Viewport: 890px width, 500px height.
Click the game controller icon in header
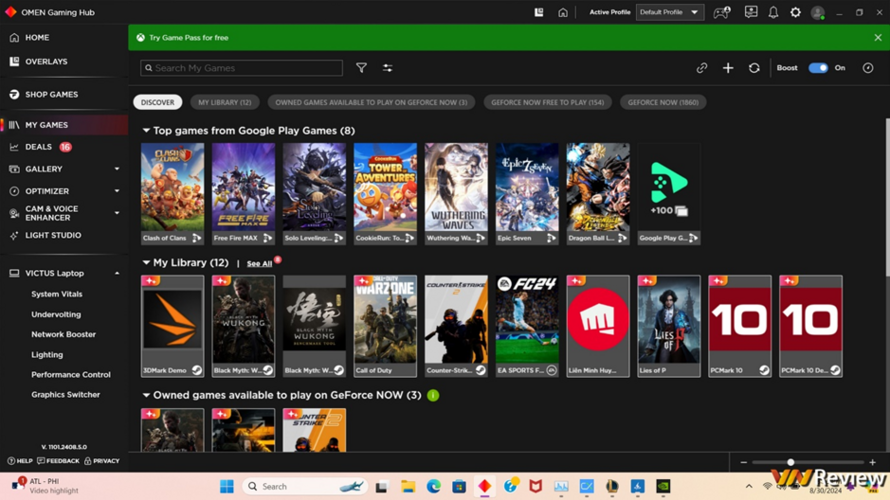(x=721, y=13)
